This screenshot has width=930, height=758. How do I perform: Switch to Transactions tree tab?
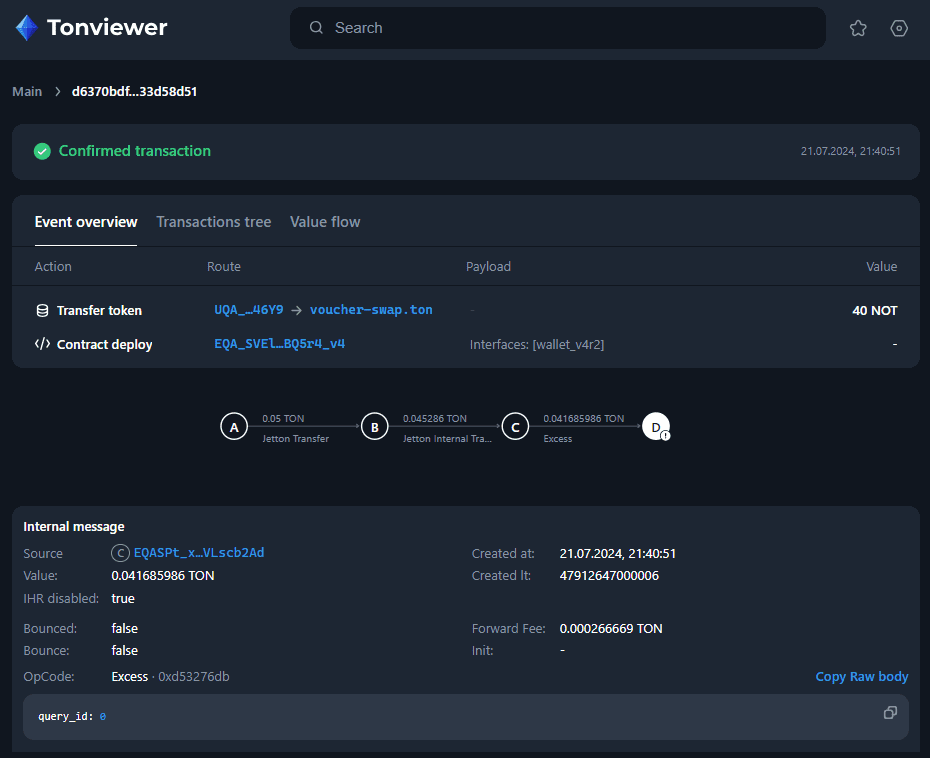click(214, 222)
